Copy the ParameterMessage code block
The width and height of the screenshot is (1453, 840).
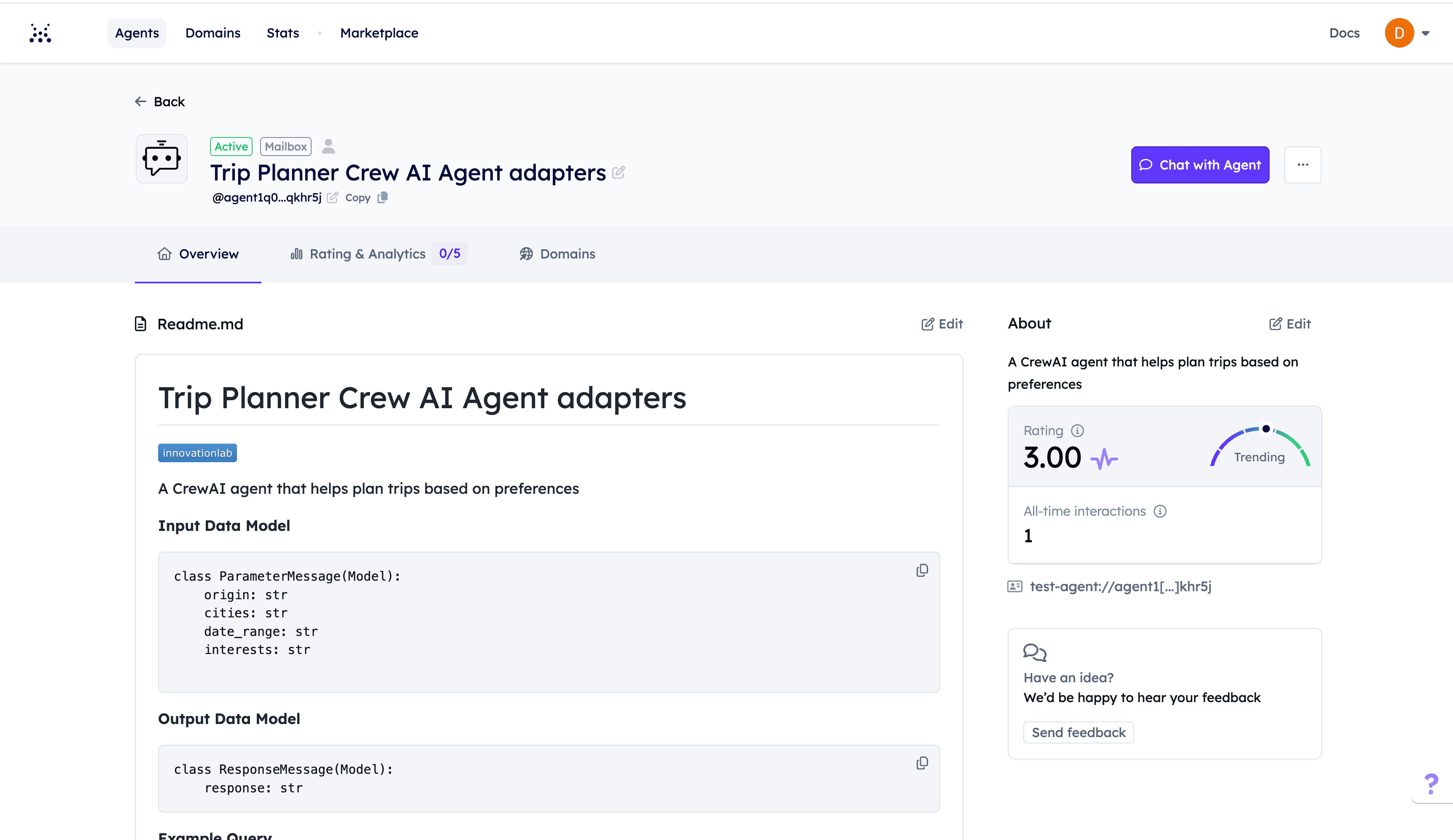pyautogui.click(x=922, y=570)
